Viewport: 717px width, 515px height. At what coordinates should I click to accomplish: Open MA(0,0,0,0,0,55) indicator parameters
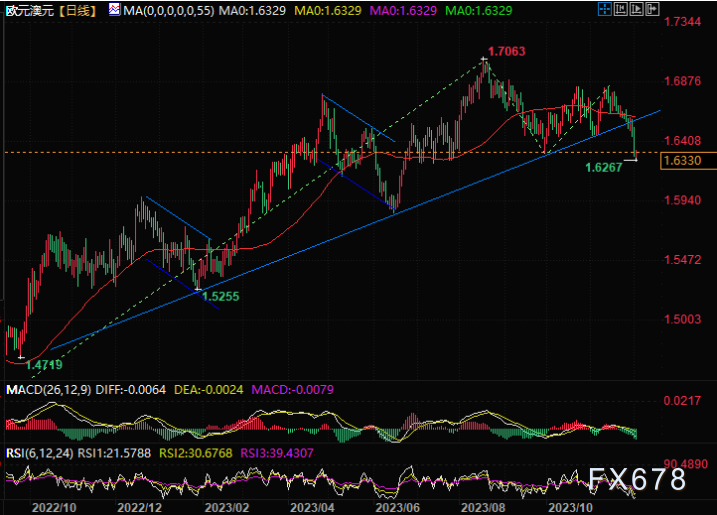(x=168, y=11)
